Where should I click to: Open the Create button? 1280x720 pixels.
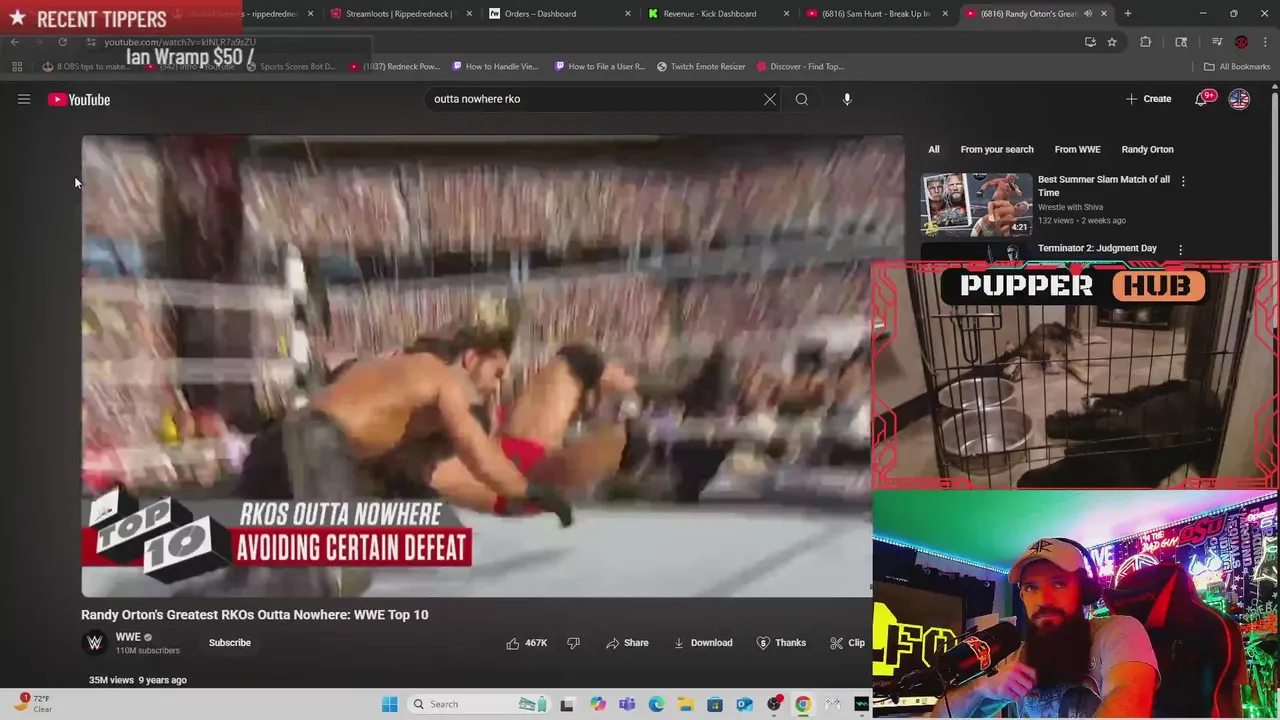[x=1148, y=99]
